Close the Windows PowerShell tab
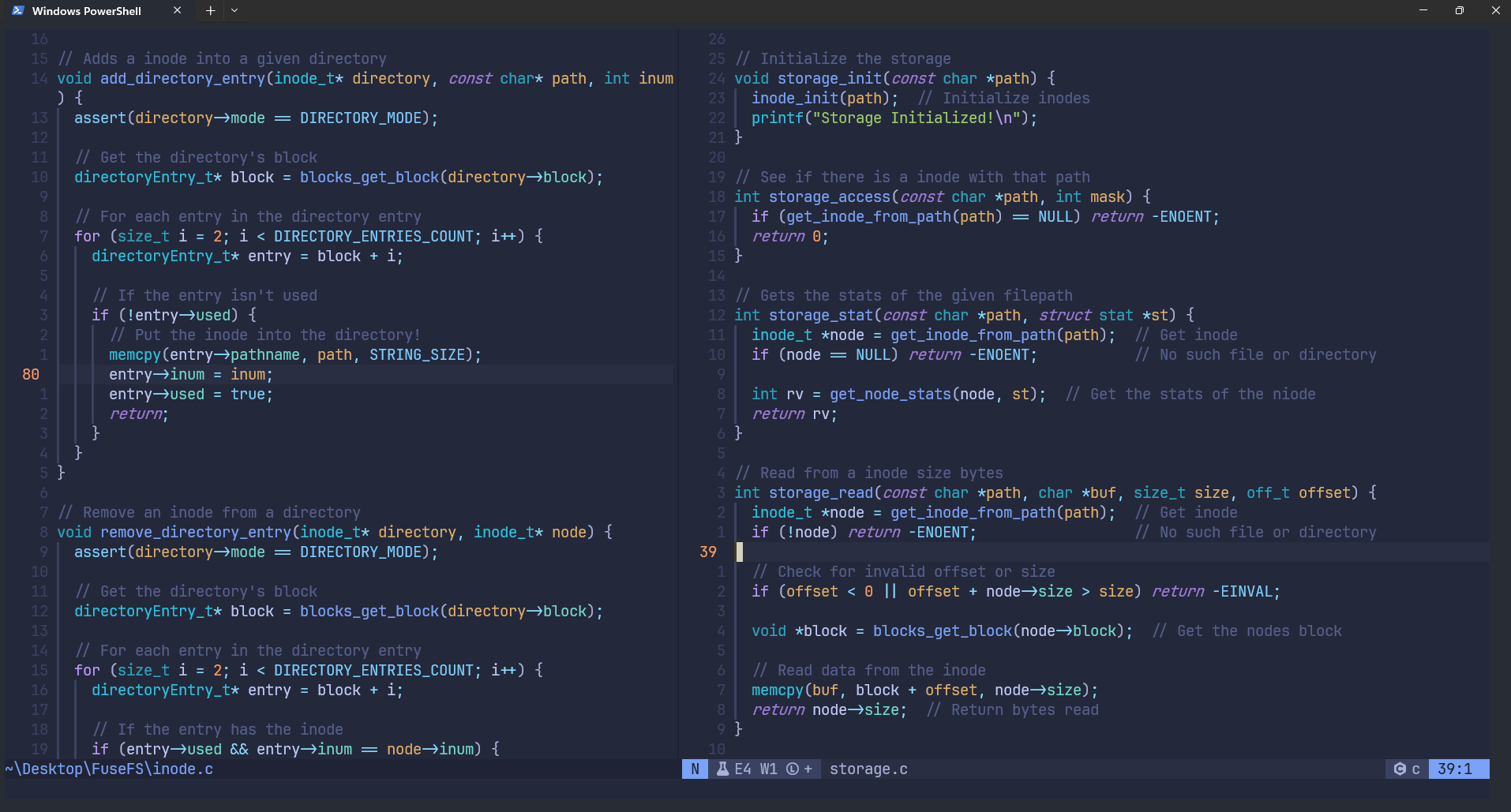Image resolution: width=1511 pixels, height=812 pixels. pos(177,10)
